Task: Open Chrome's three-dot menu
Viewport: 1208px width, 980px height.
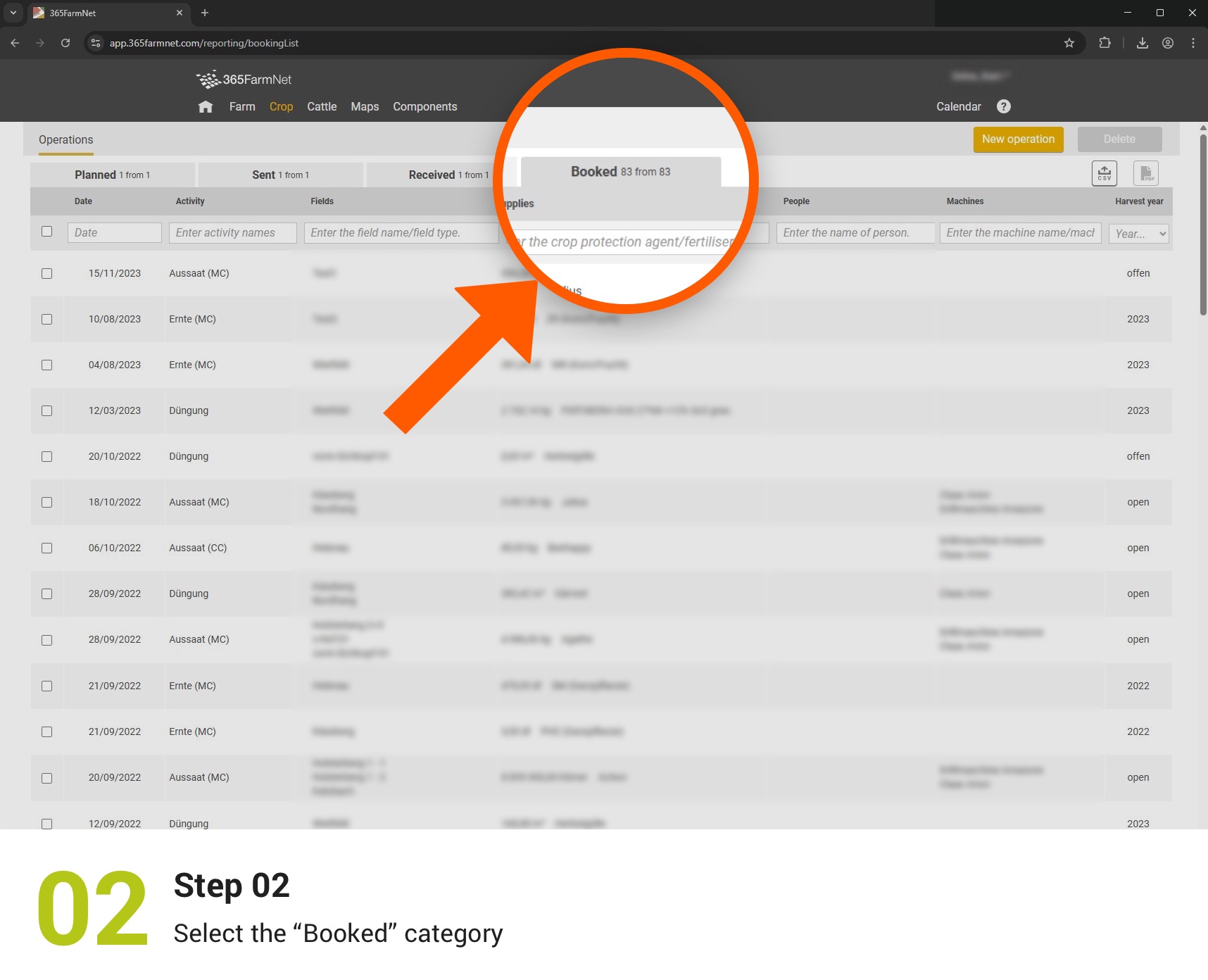Action: [x=1193, y=43]
